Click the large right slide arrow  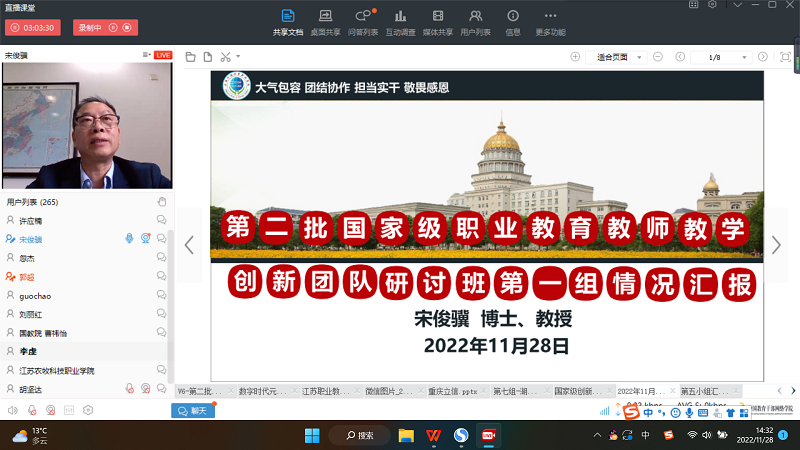click(776, 245)
